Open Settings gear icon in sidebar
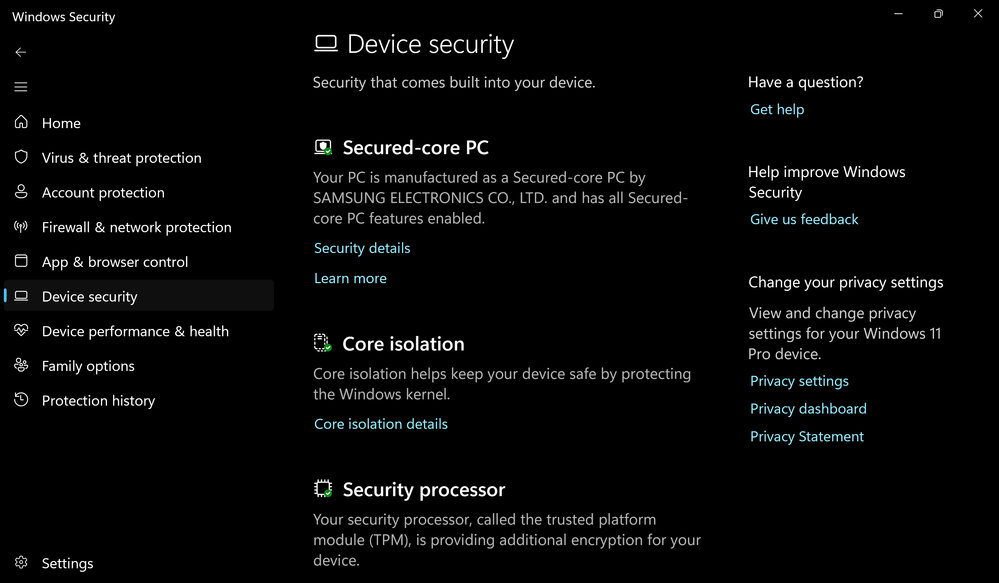This screenshot has height=583, width=999. tap(21, 563)
